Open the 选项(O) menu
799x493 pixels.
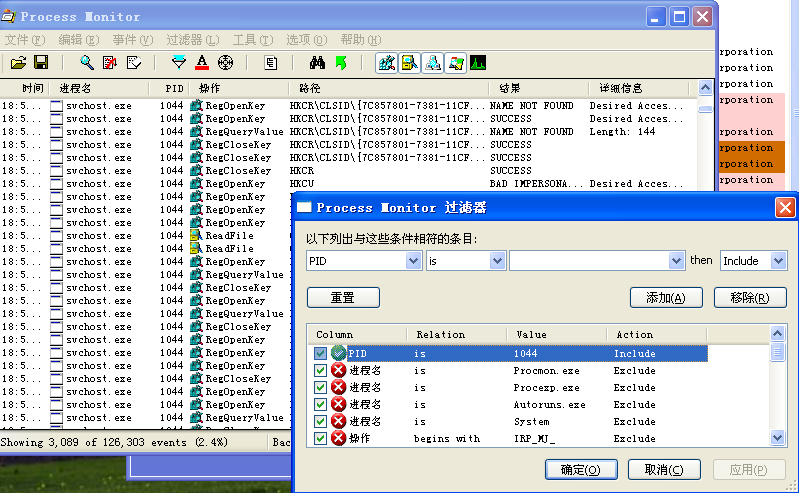coord(306,40)
